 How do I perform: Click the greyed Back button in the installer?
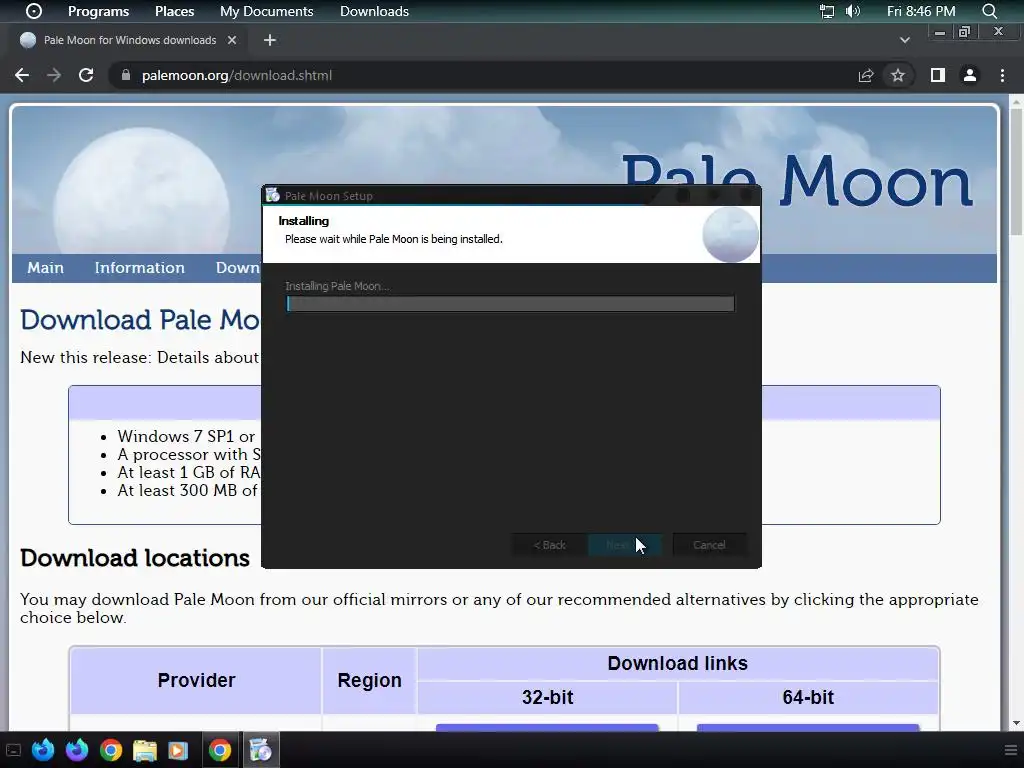[549, 545]
